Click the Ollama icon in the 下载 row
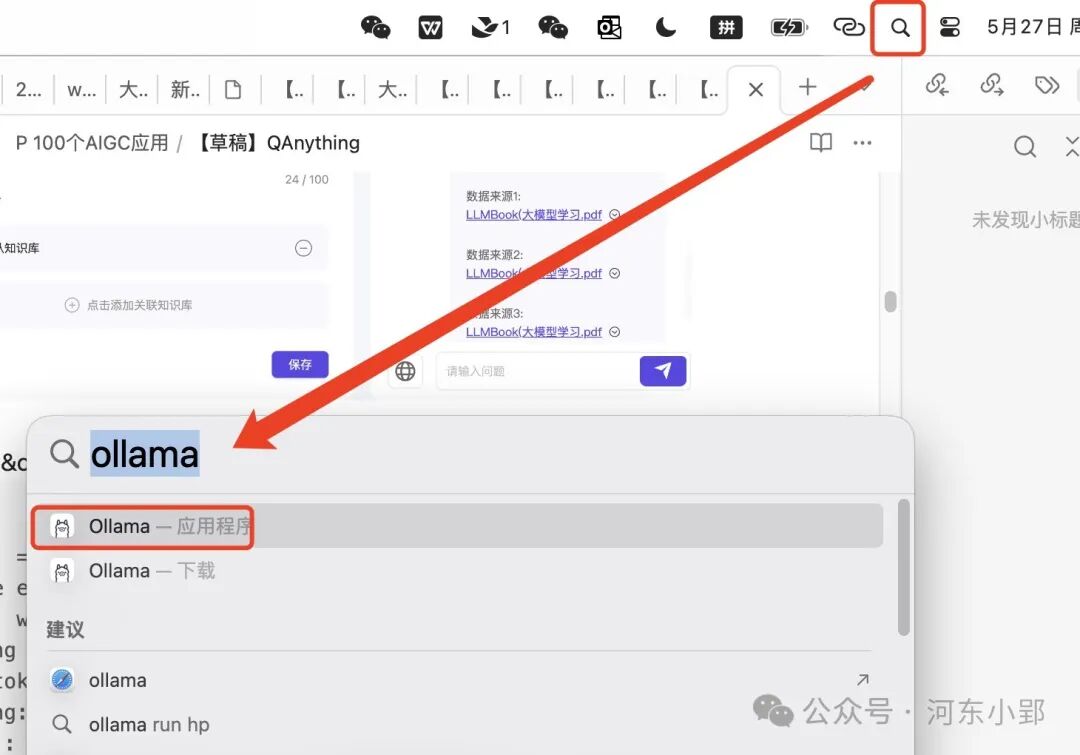The height and width of the screenshot is (755, 1080). (62, 572)
